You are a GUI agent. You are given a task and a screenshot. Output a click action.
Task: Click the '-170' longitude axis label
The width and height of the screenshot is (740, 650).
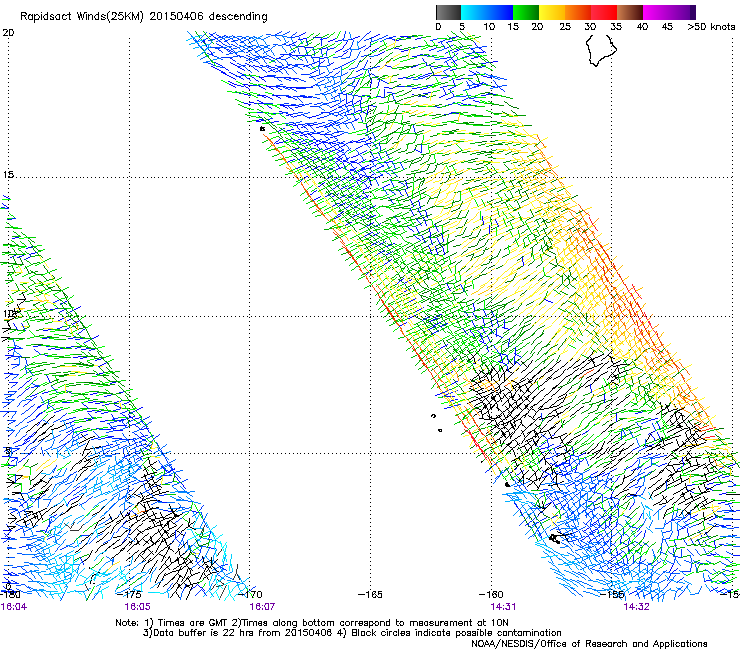(x=249, y=594)
